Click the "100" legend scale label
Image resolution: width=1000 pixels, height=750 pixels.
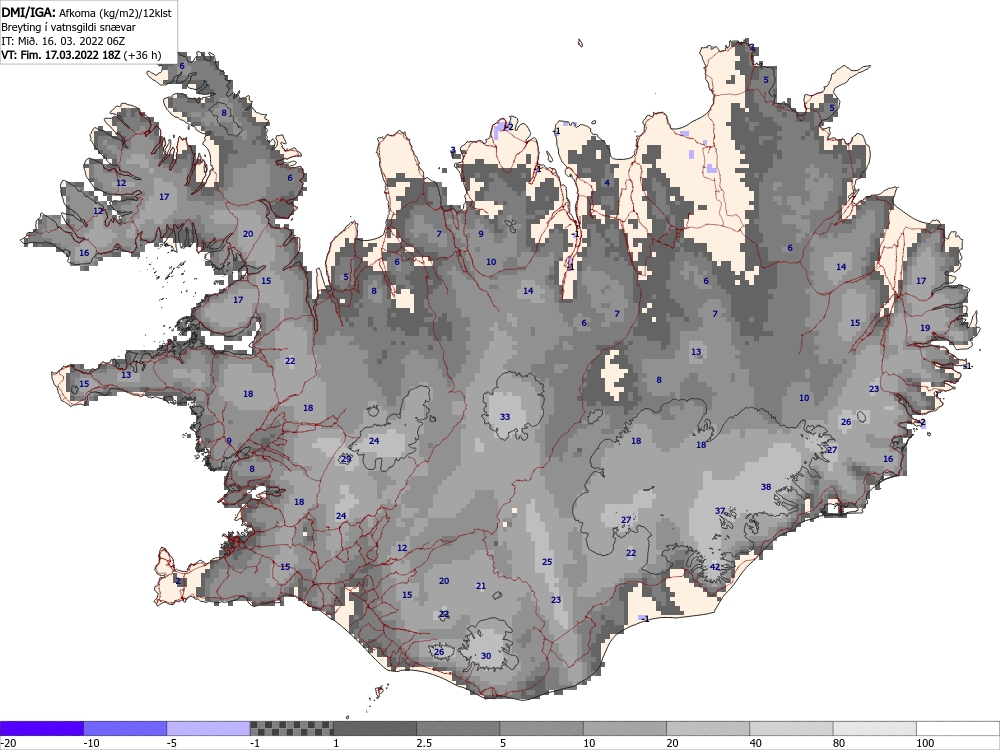click(925, 743)
